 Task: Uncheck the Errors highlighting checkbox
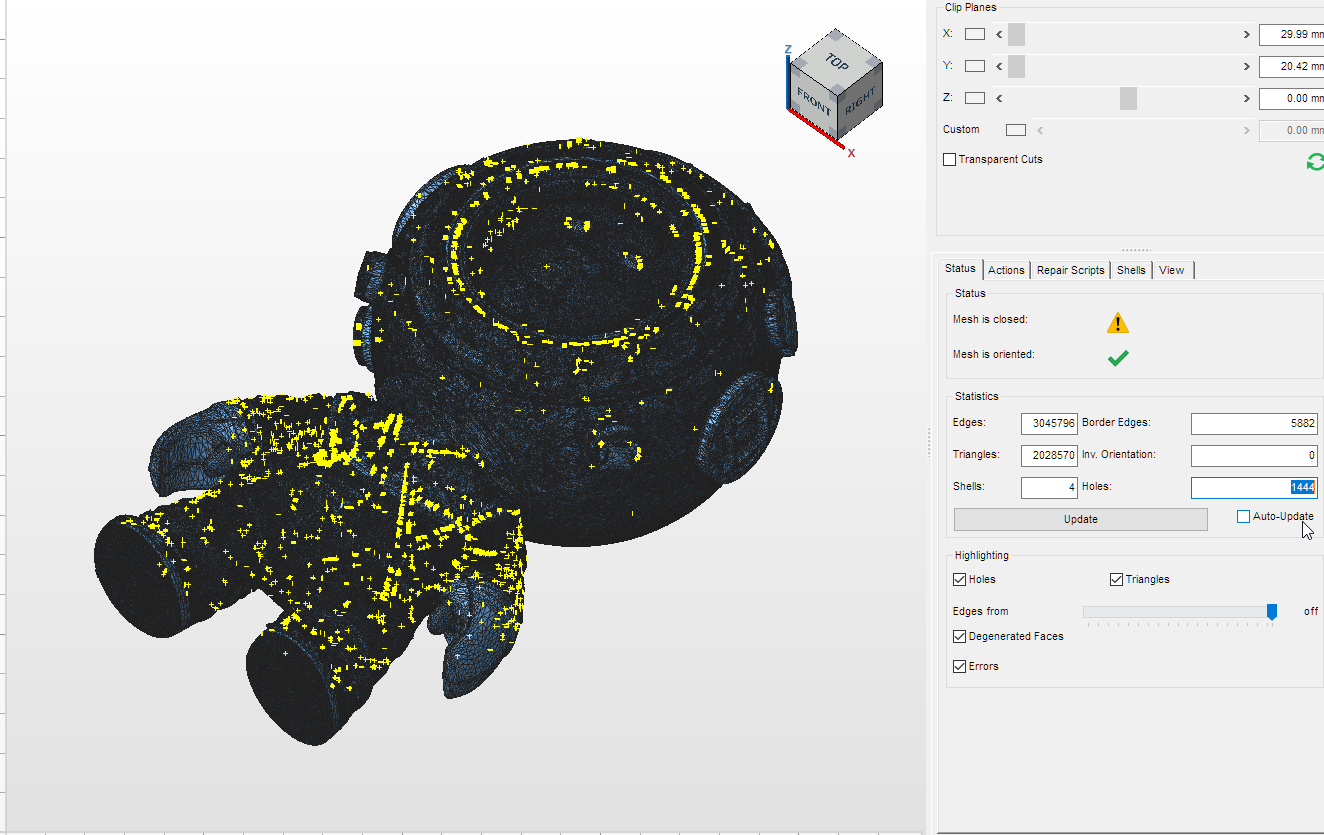pos(960,667)
